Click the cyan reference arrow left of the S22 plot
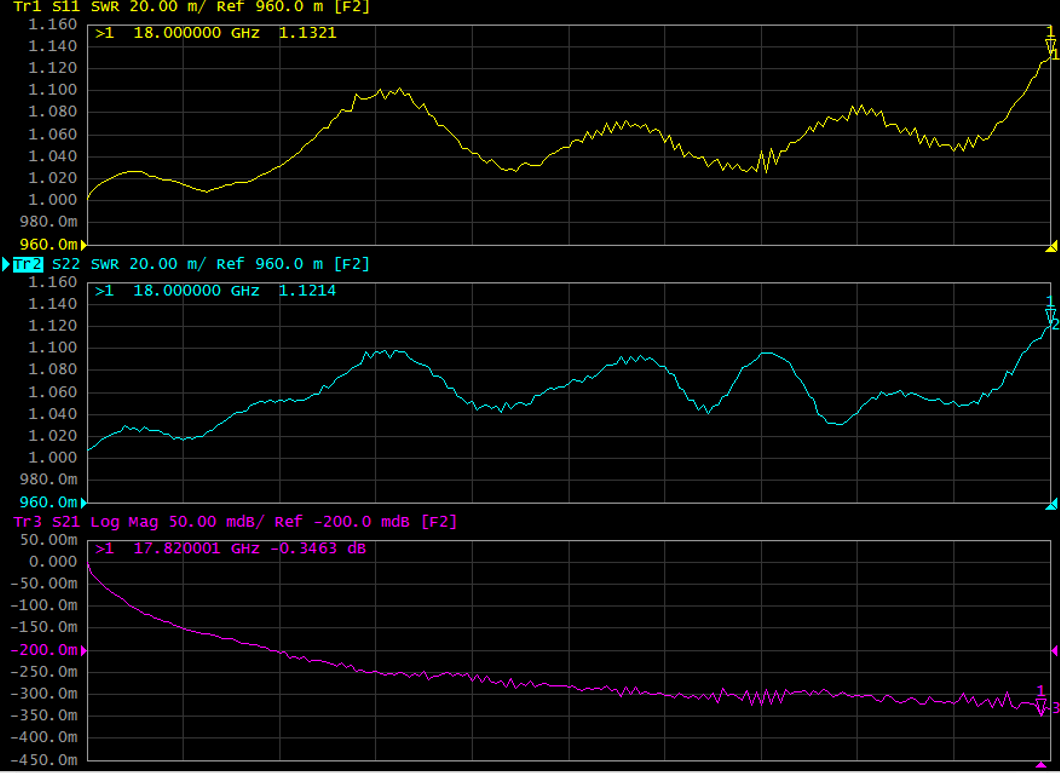Image resolution: width=1060 pixels, height=773 pixels. 83,502
